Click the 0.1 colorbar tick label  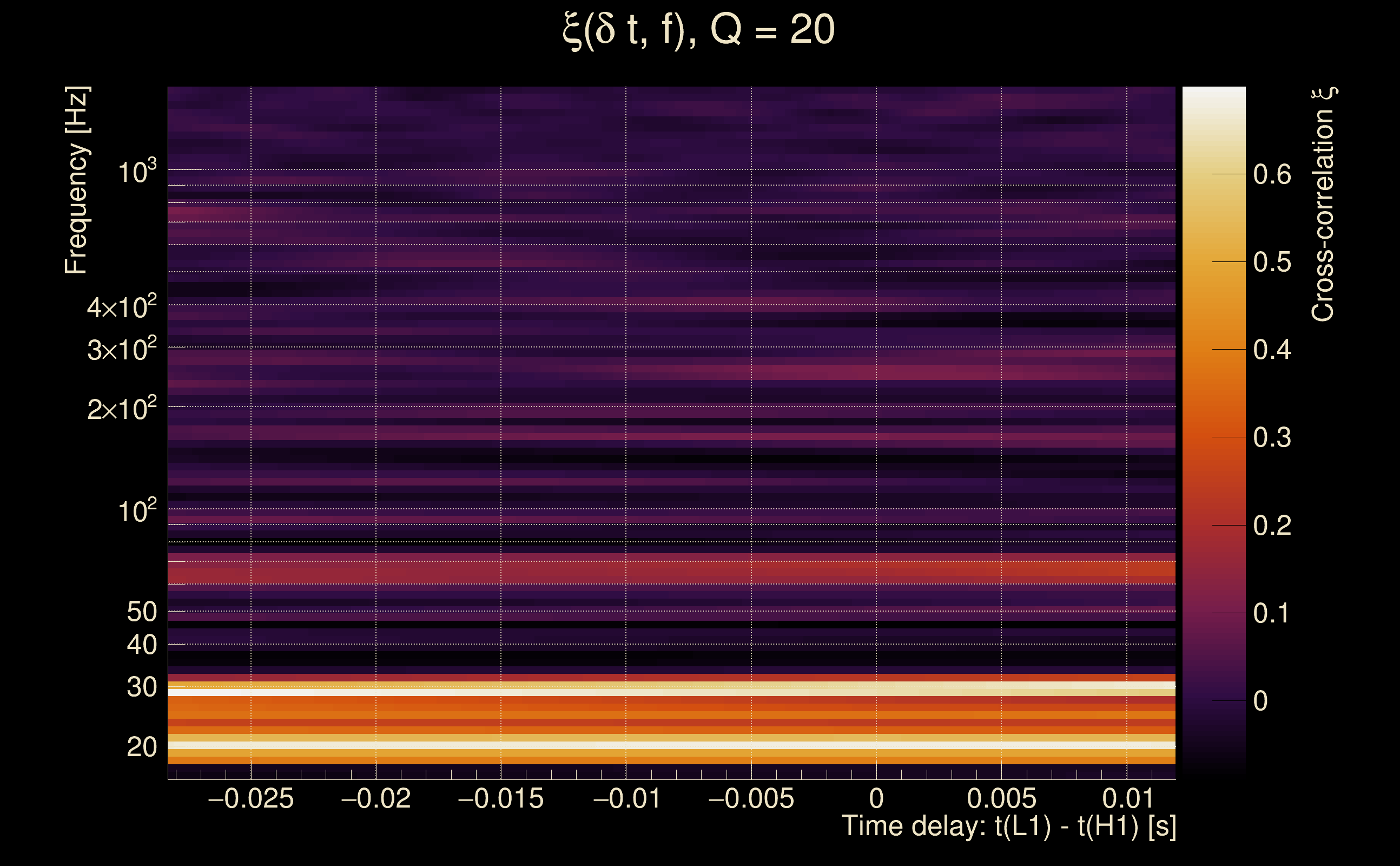pos(1272,613)
